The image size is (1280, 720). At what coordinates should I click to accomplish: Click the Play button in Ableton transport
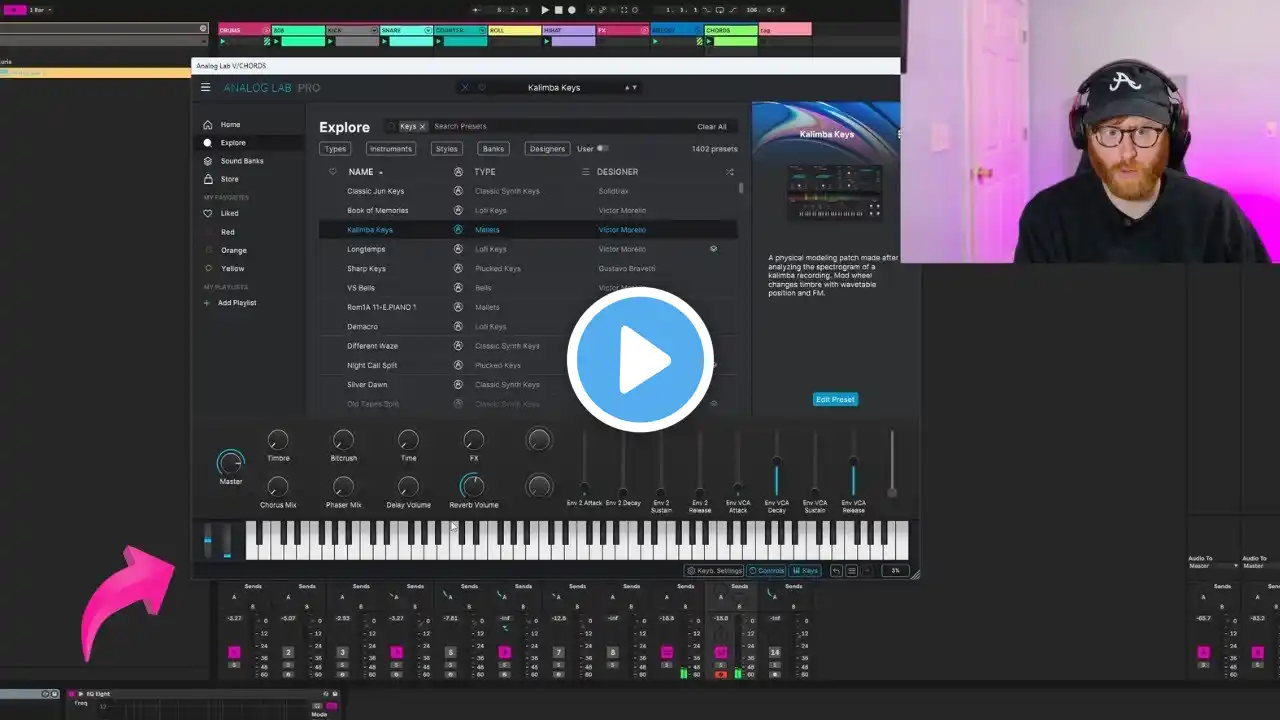pos(545,10)
